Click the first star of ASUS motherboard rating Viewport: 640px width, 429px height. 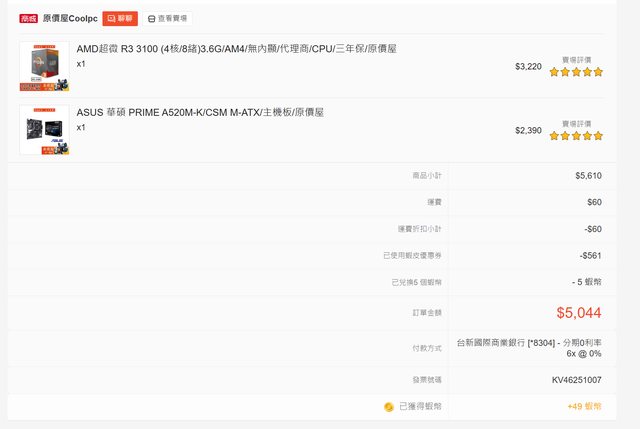click(x=554, y=135)
